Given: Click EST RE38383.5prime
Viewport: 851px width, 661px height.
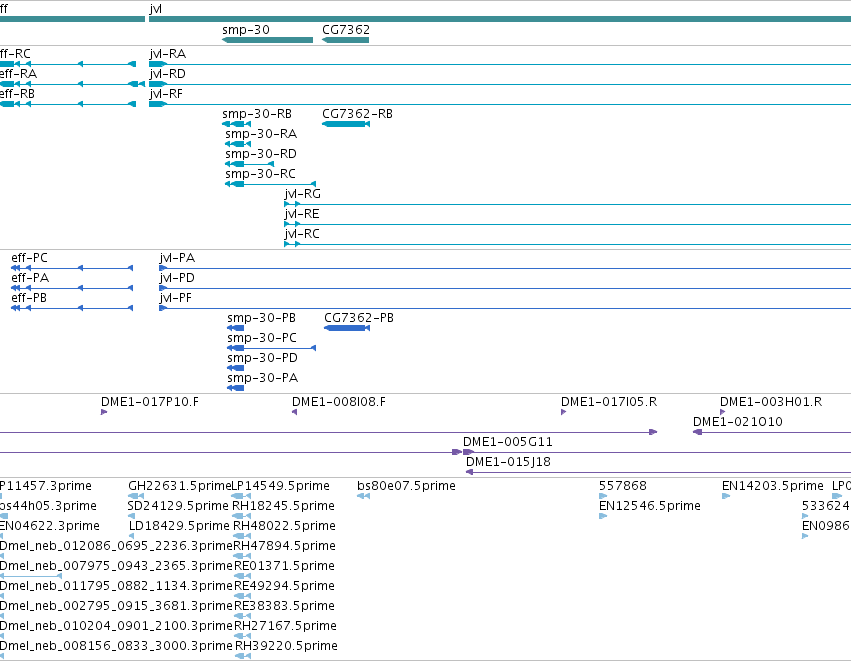Looking at the screenshot, I should coord(242,616).
